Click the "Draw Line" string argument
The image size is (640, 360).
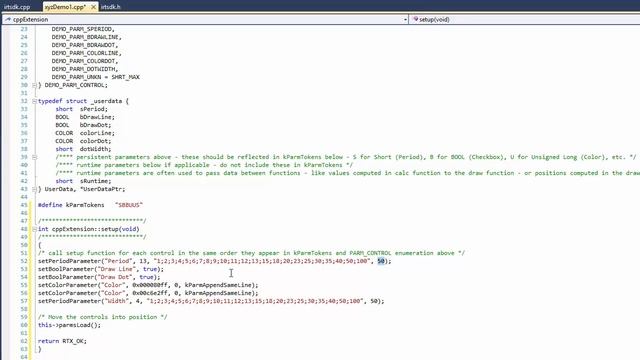tap(116, 269)
